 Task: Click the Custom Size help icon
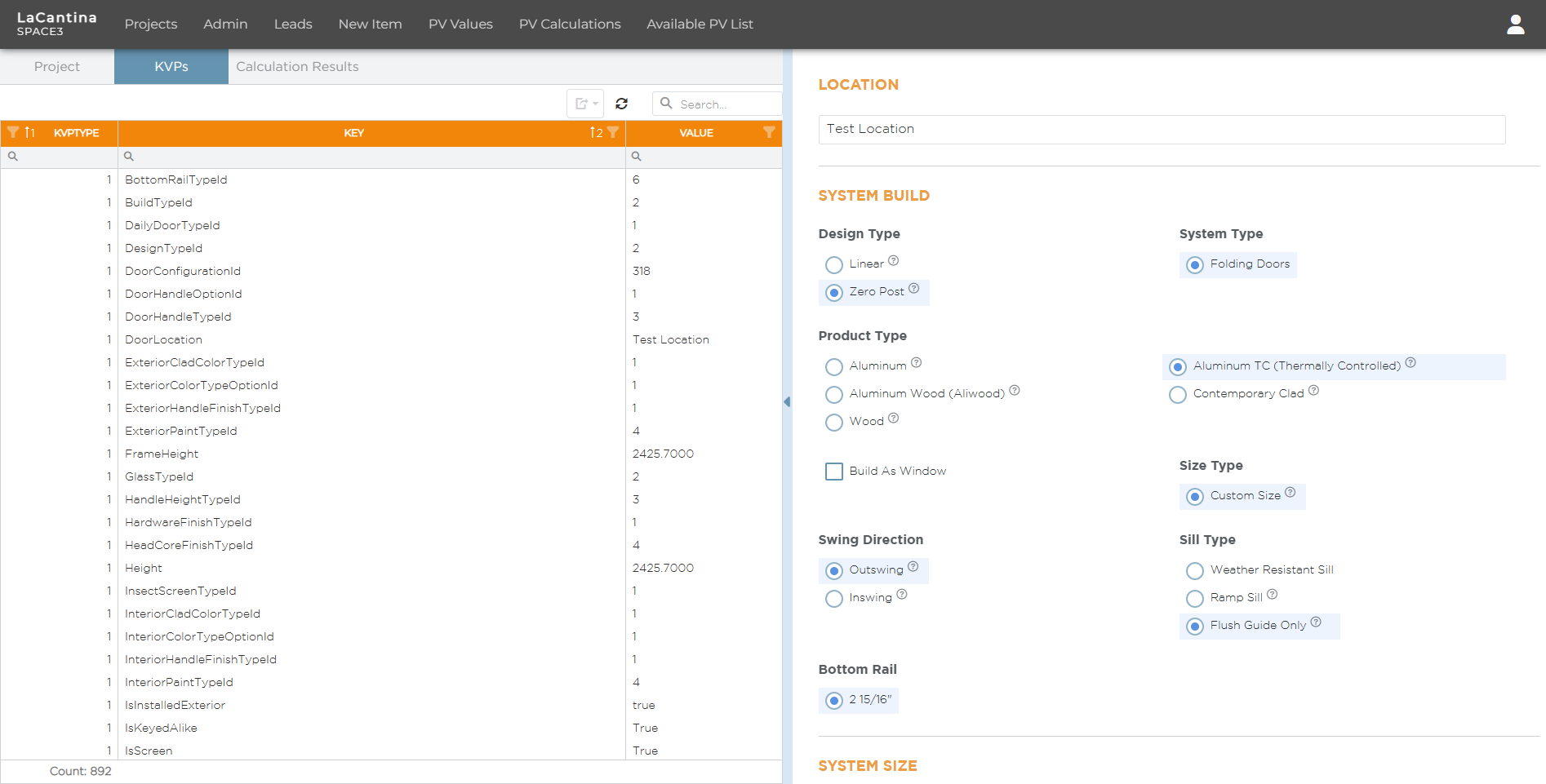coord(1291,493)
